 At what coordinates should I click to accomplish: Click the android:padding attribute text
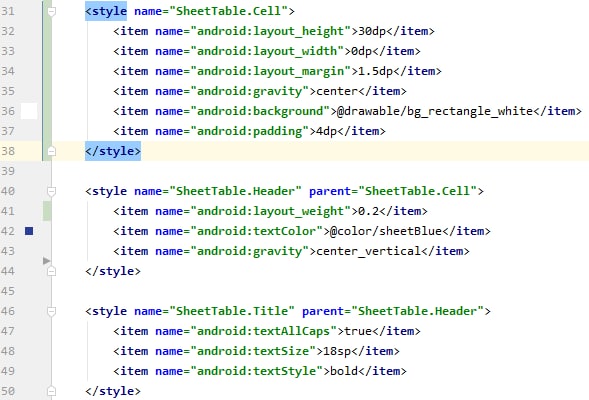pyautogui.click(x=249, y=131)
